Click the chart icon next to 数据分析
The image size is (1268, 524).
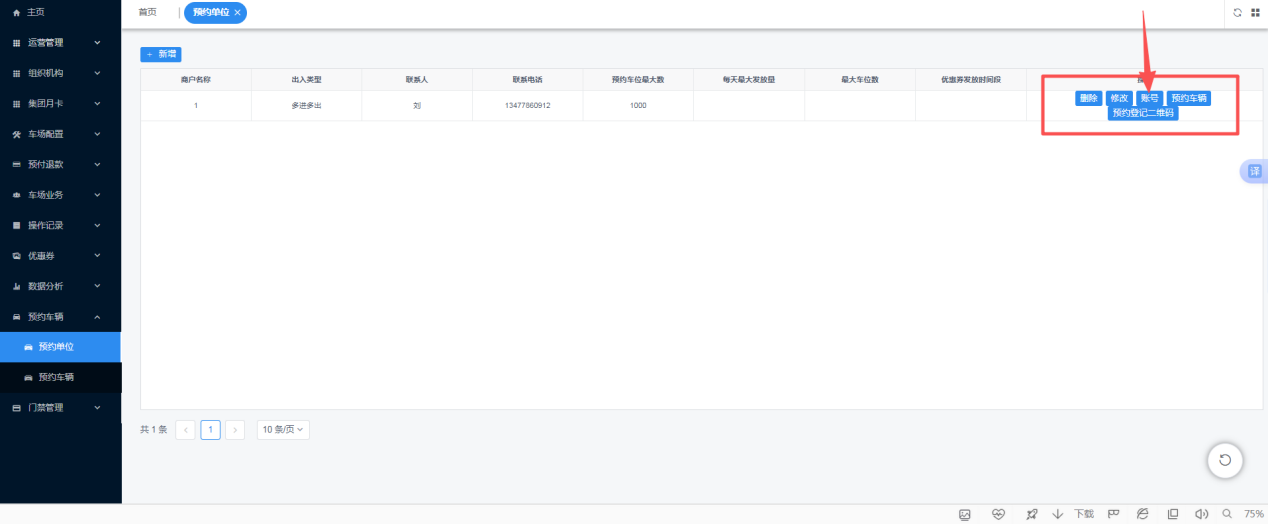16,286
